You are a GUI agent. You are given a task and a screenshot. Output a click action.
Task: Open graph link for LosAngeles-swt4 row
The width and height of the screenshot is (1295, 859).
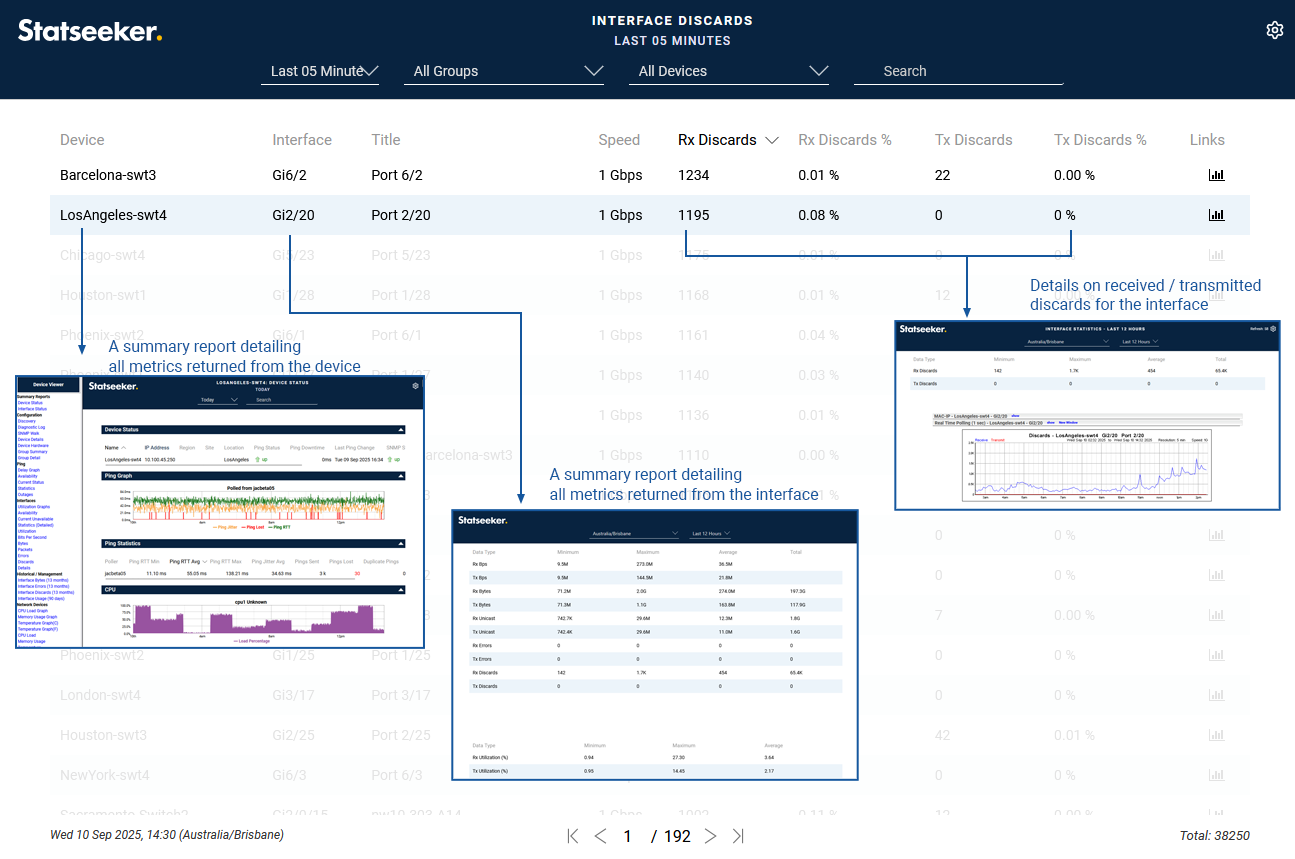click(x=1216, y=215)
